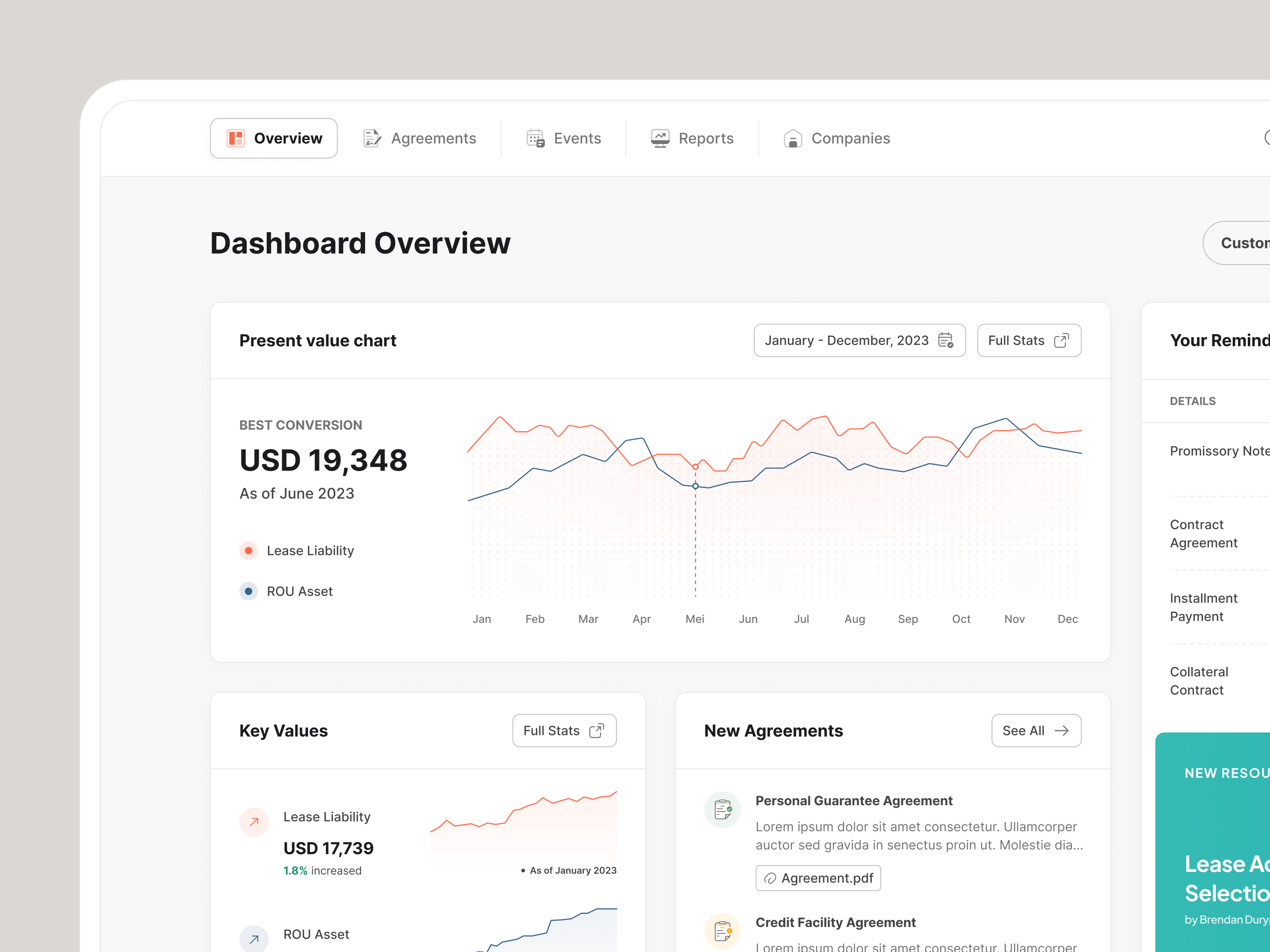Open Full Stats from the Key Values card
This screenshot has width=1270, height=952.
pos(564,730)
